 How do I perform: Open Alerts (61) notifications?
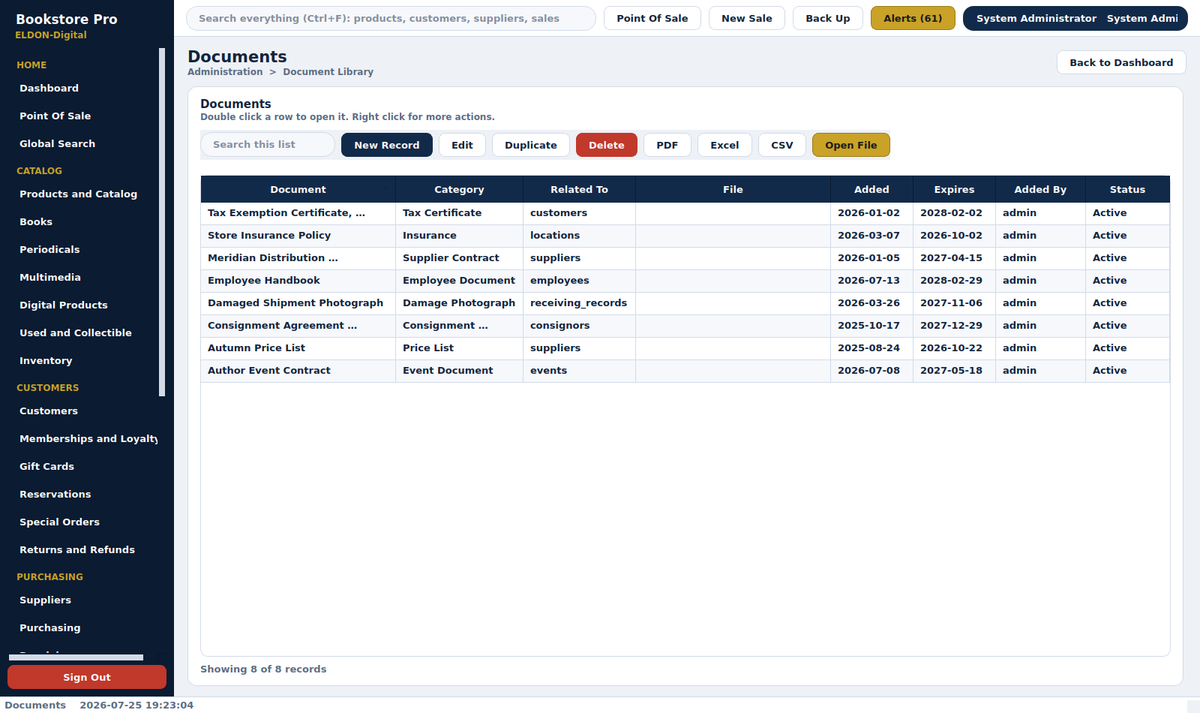[x=913, y=18]
